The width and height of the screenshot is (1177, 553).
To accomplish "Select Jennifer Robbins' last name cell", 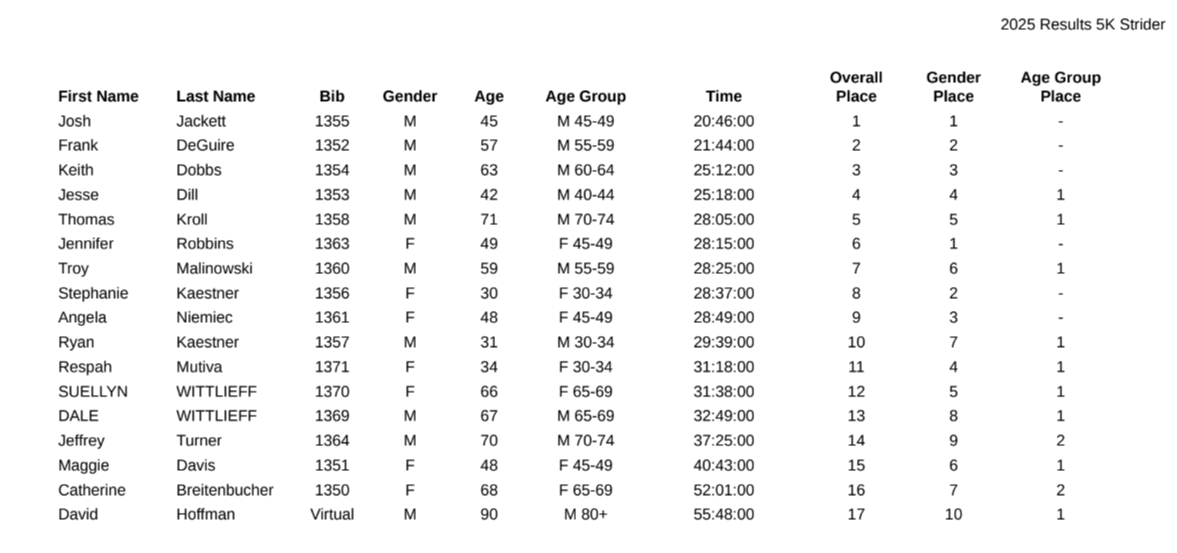I will [x=204, y=244].
